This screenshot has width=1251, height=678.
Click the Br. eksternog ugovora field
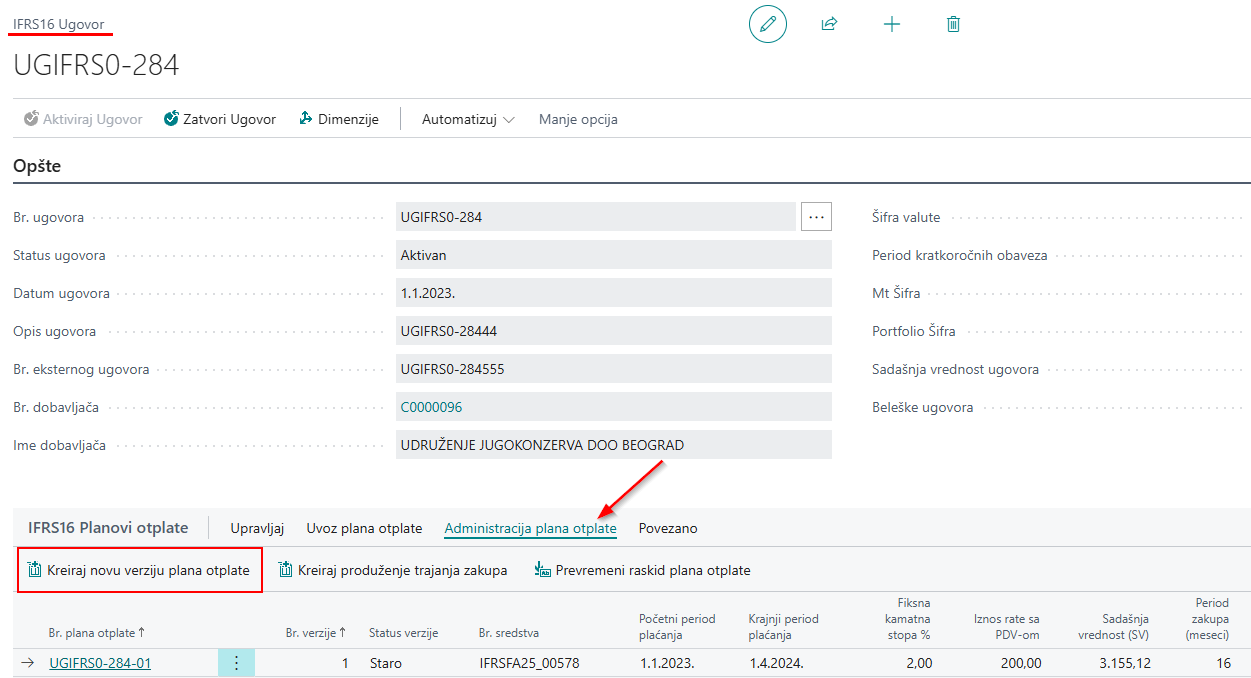[x=614, y=369]
